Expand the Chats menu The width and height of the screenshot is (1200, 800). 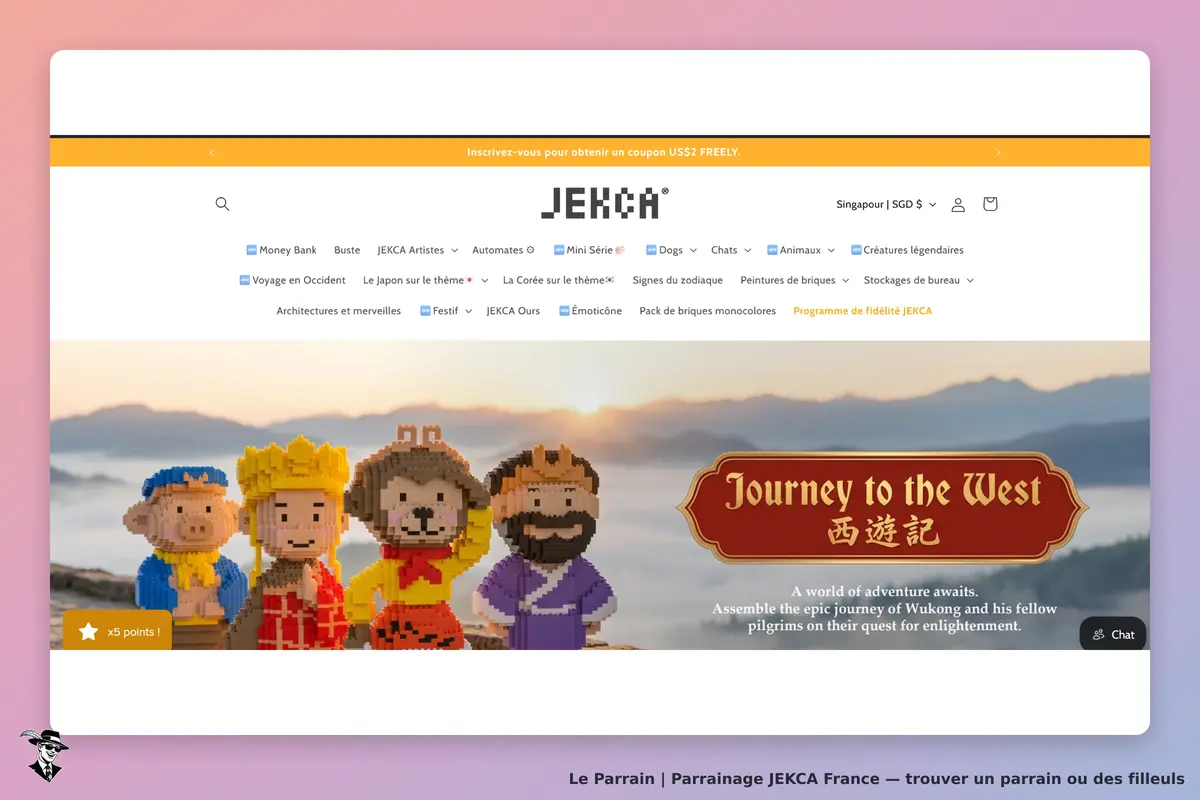tap(731, 250)
